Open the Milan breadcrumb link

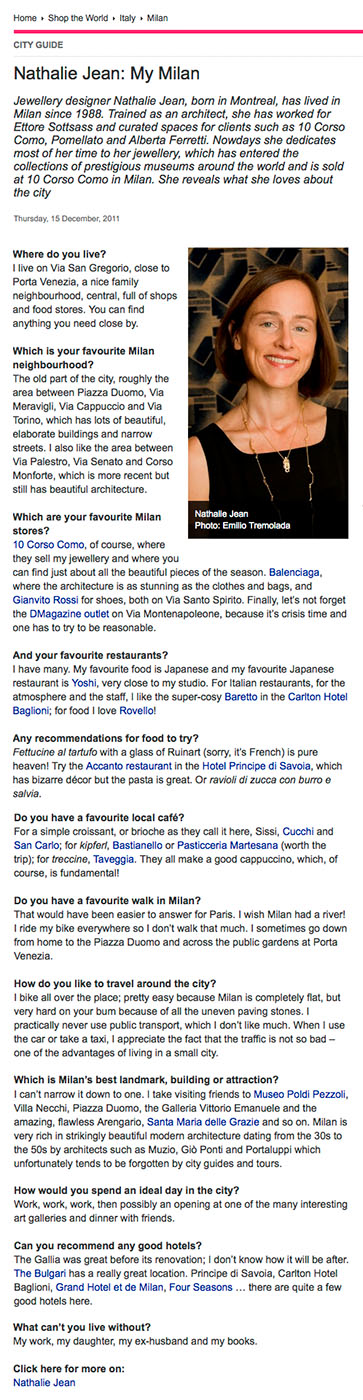(157, 17)
